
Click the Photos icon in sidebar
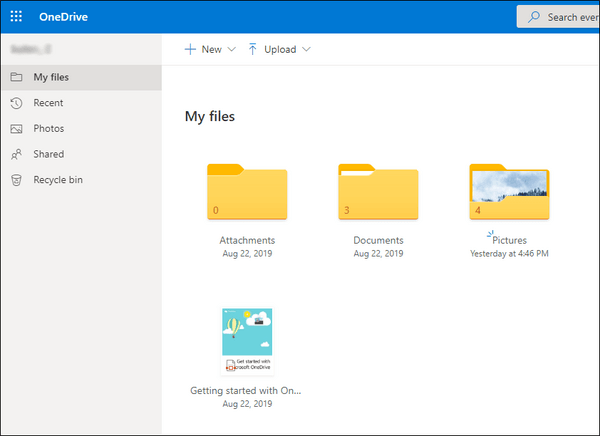(15, 129)
